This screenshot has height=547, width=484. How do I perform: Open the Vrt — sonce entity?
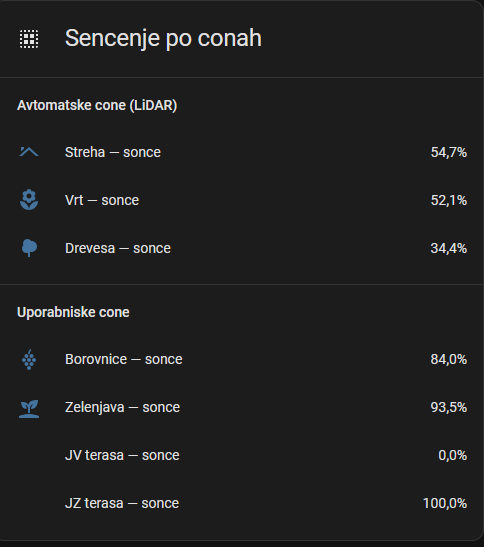(242, 200)
